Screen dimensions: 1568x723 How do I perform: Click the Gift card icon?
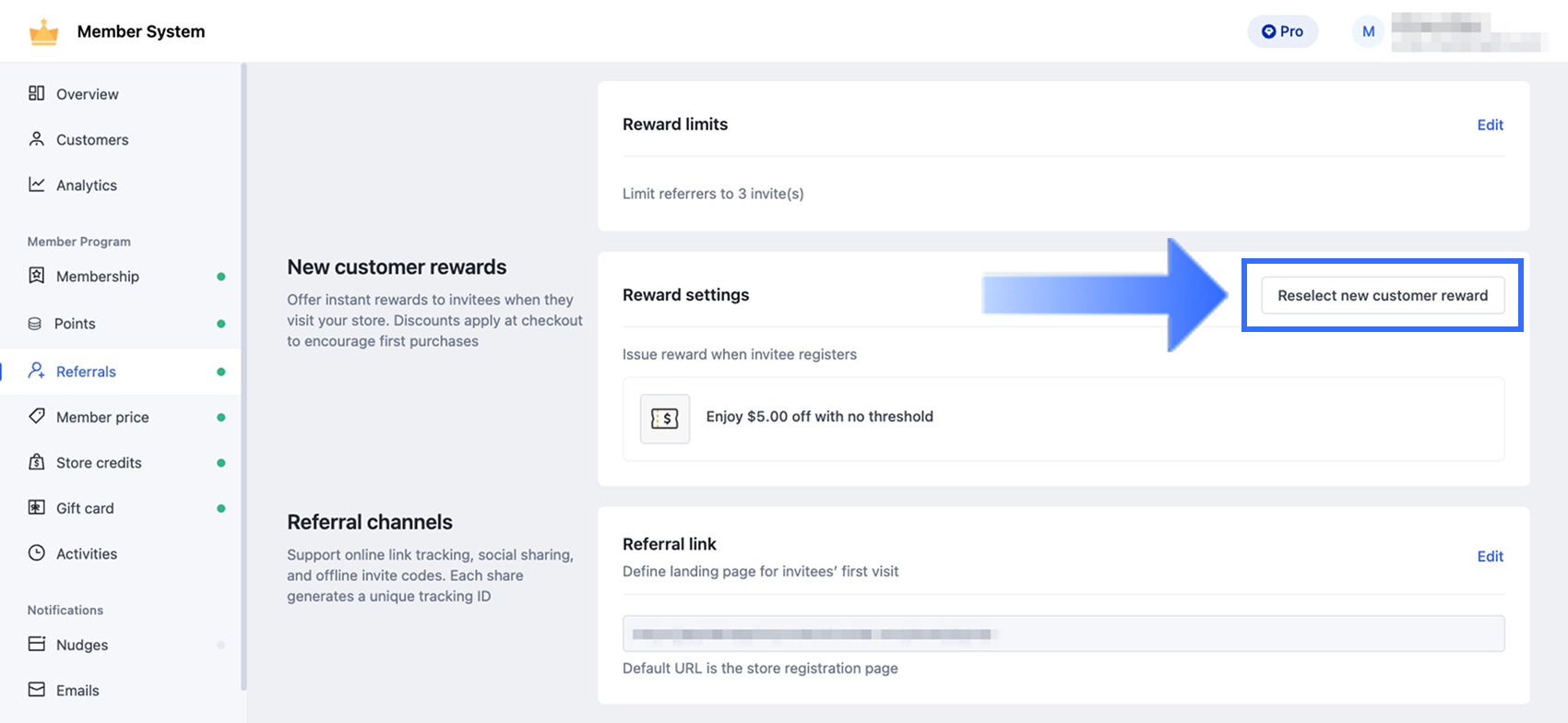pos(37,507)
